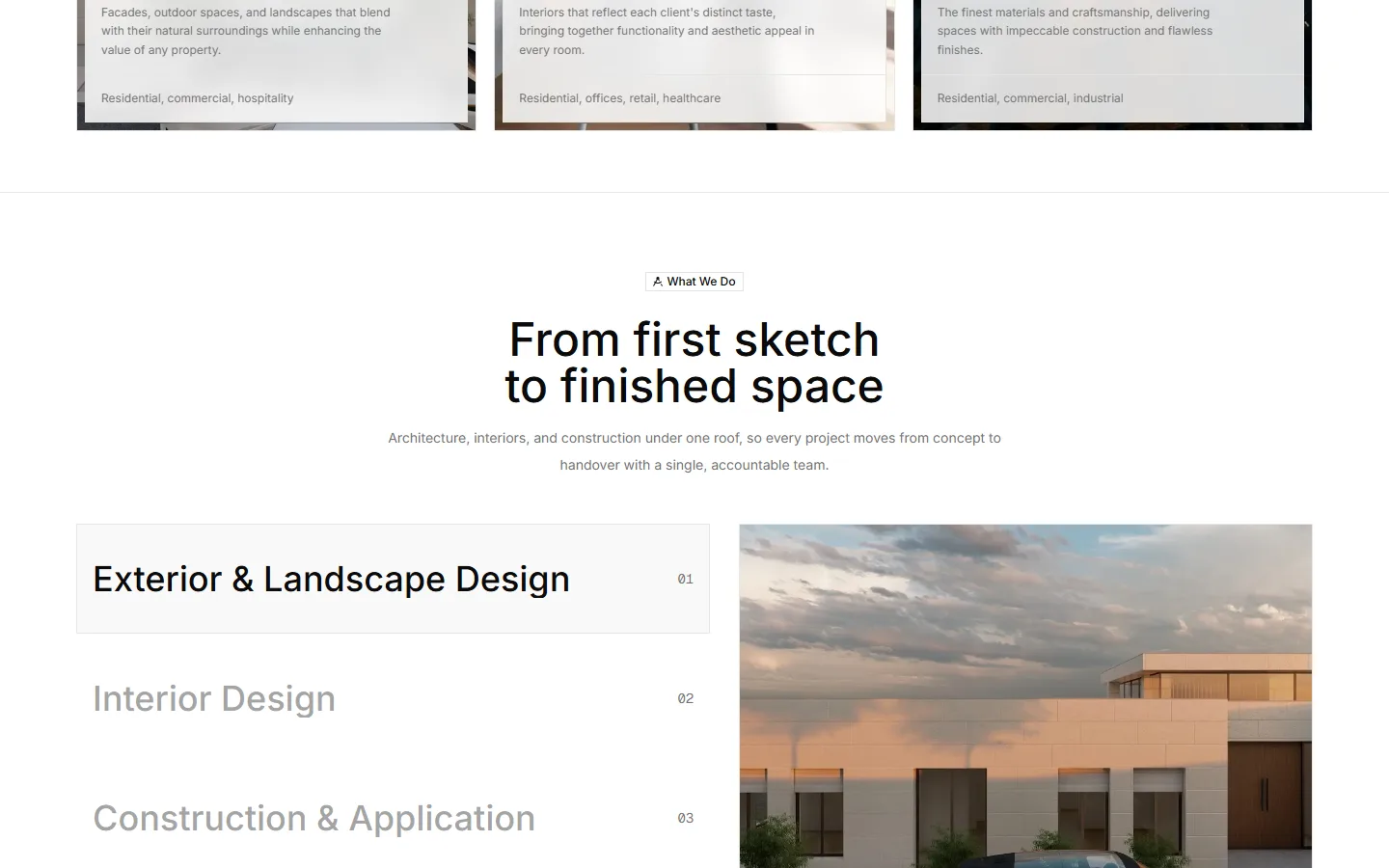The height and width of the screenshot is (868, 1389).
Task: Click the 'Residential, commercial, industrial' text
Action: 1030,98
